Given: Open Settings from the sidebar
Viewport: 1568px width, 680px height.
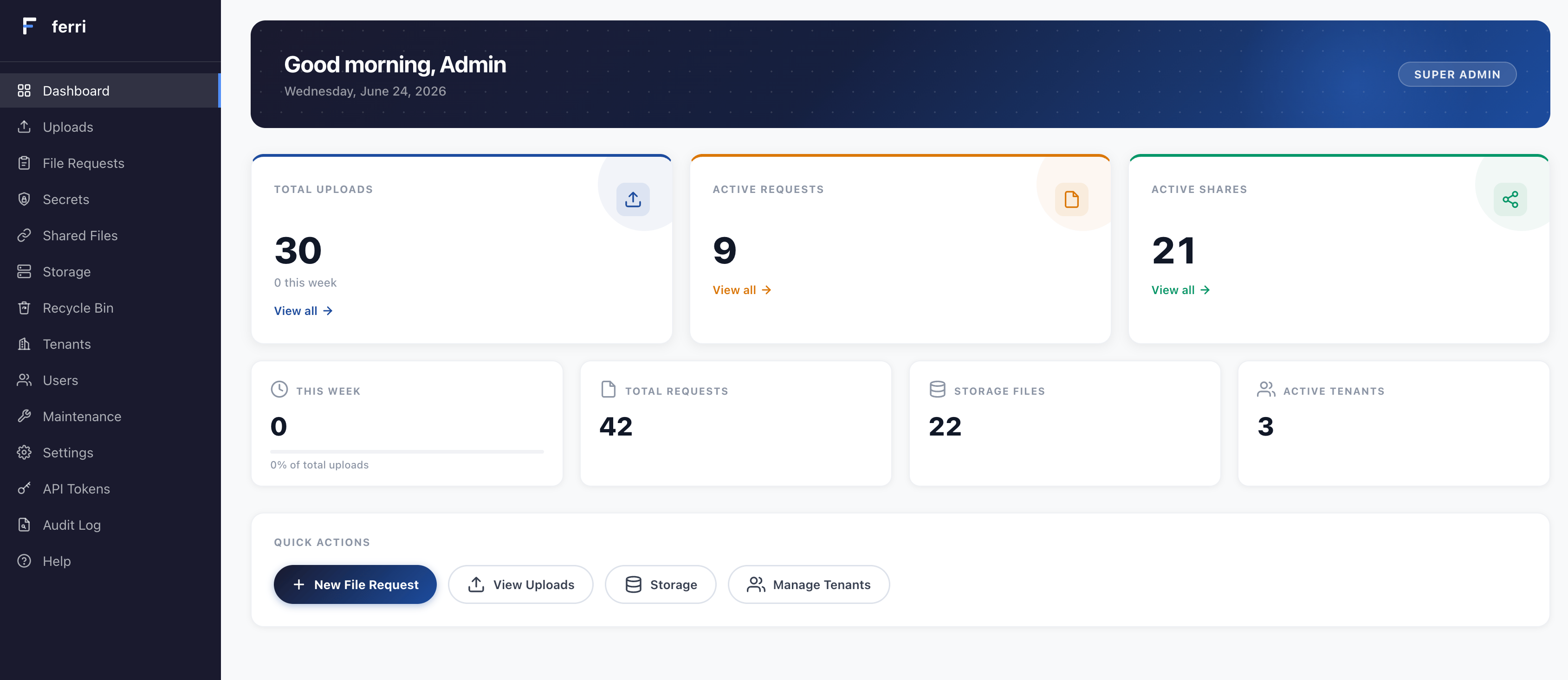Looking at the screenshot, I should point(110,453).
